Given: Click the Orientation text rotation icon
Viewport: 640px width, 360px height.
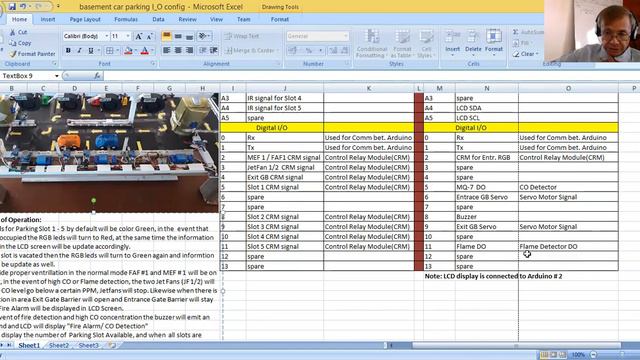Looking at the screenshot, I should (203, 36).
